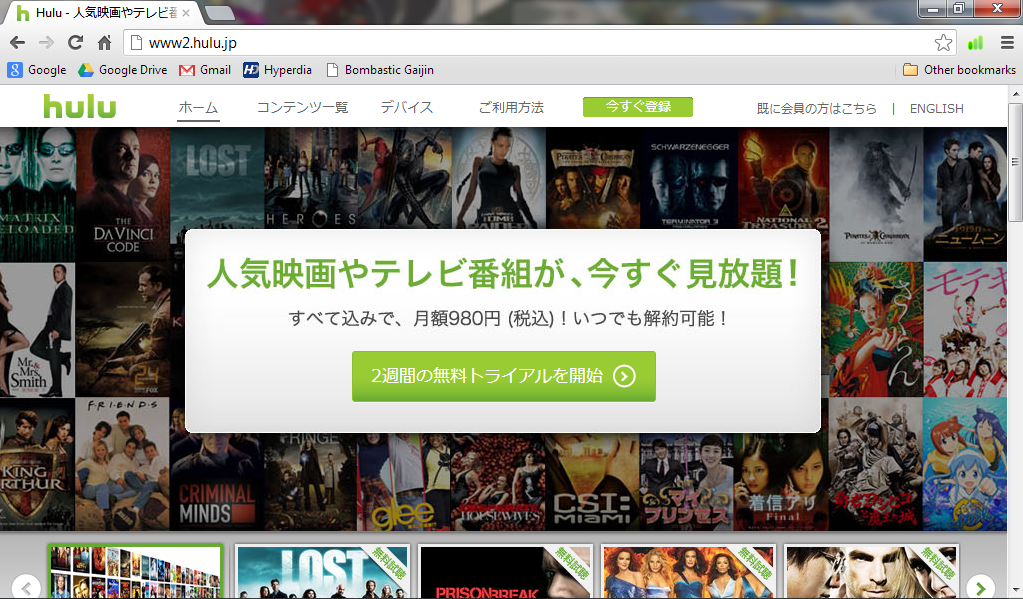Click the Friends poster
Screen dimensions: 1023x599
point(122,463)
